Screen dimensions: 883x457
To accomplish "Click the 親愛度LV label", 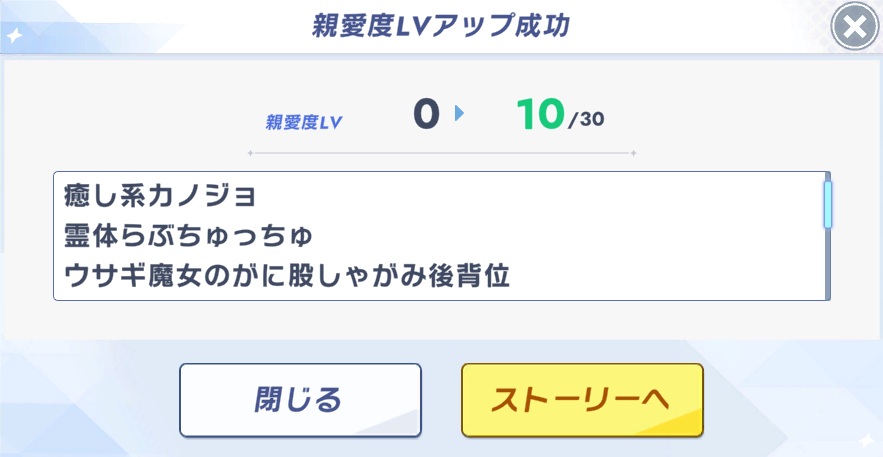I will tap(304, 123).
